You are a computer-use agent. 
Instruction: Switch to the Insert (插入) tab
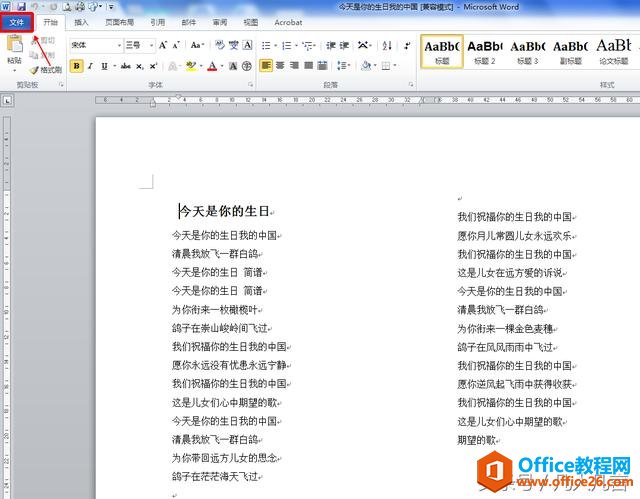point(81,22)
